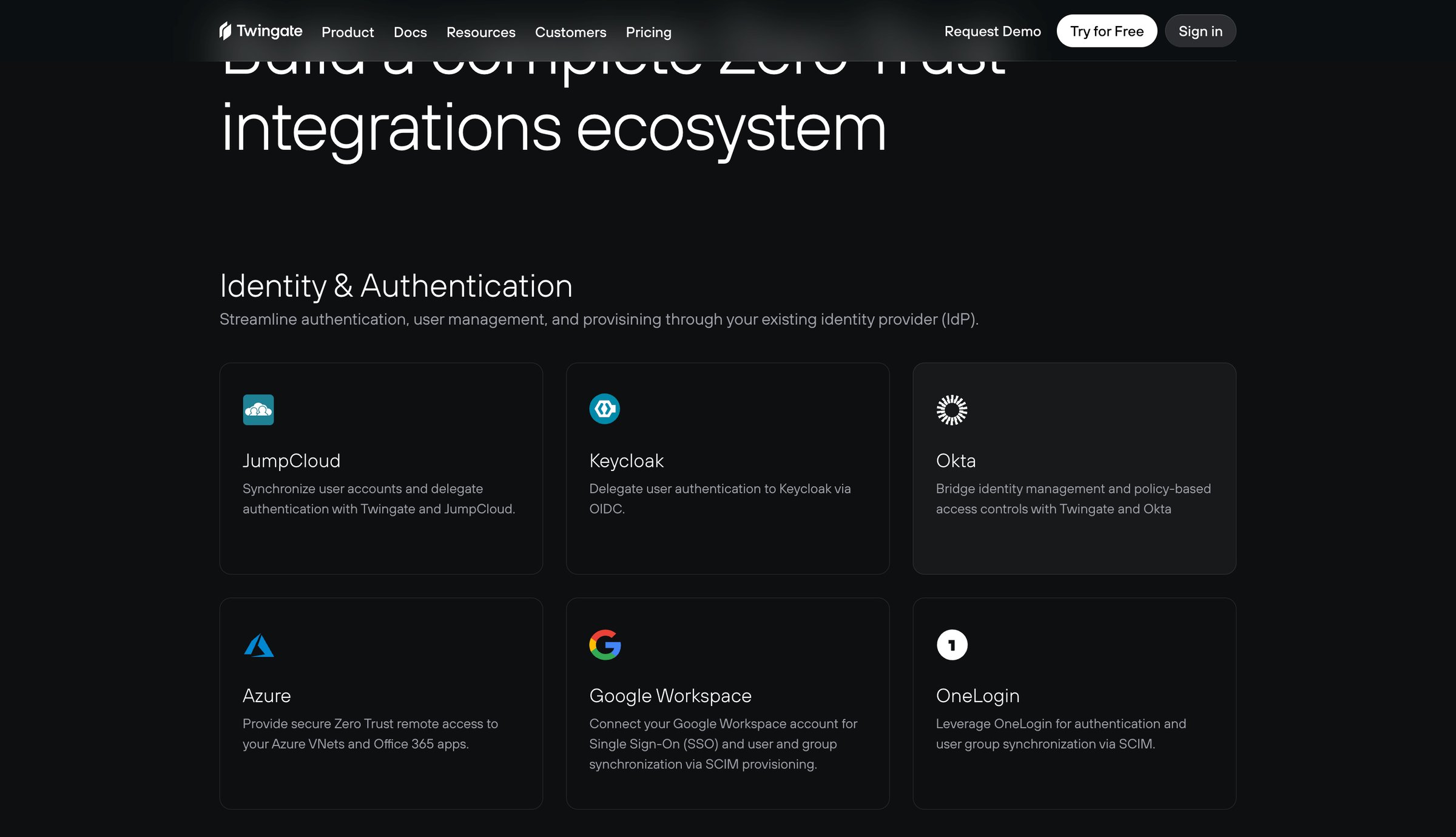Viewport: 1456px width, 837px height.
Task: Open the Google Workspace card title
Action: point(670,696)
